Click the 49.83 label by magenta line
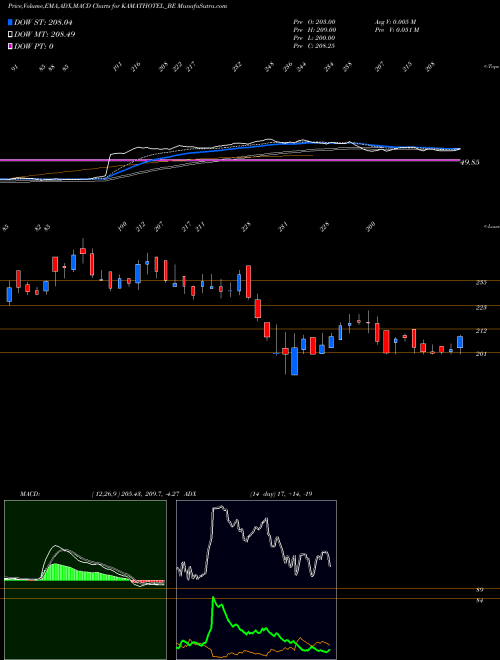The width and height of the screenshot is (500, 660). (470, 162)
